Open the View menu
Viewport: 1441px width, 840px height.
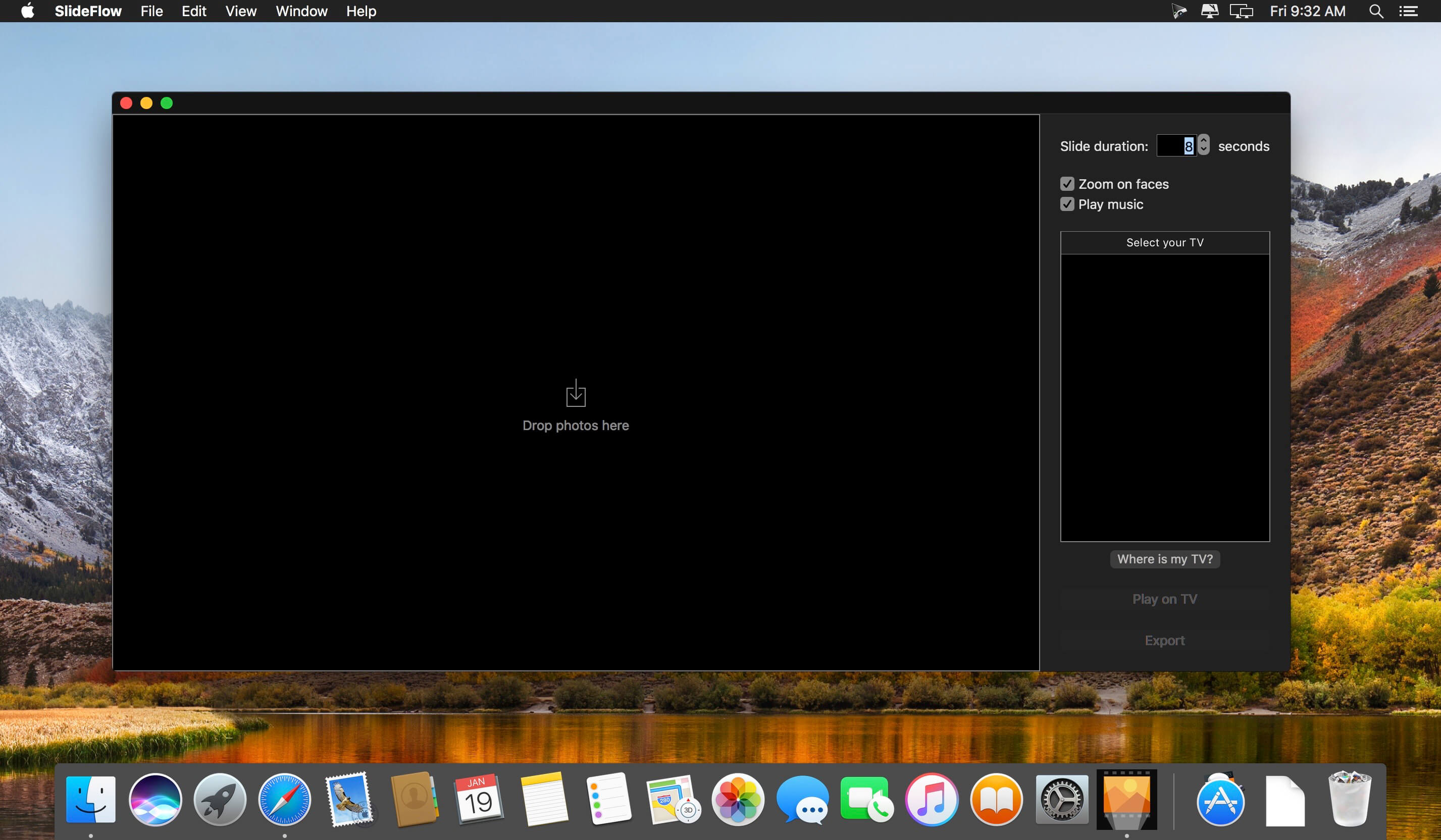click(x=241, y=11)
